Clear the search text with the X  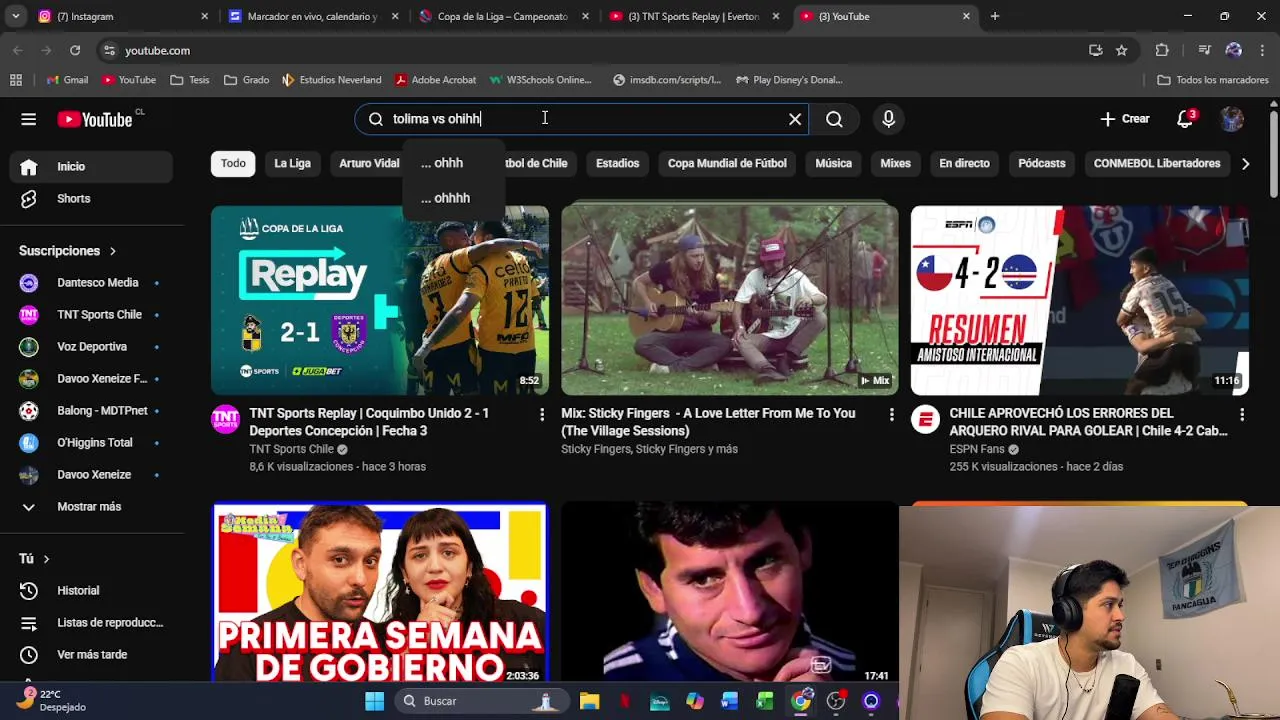click(x=795, y=119)
